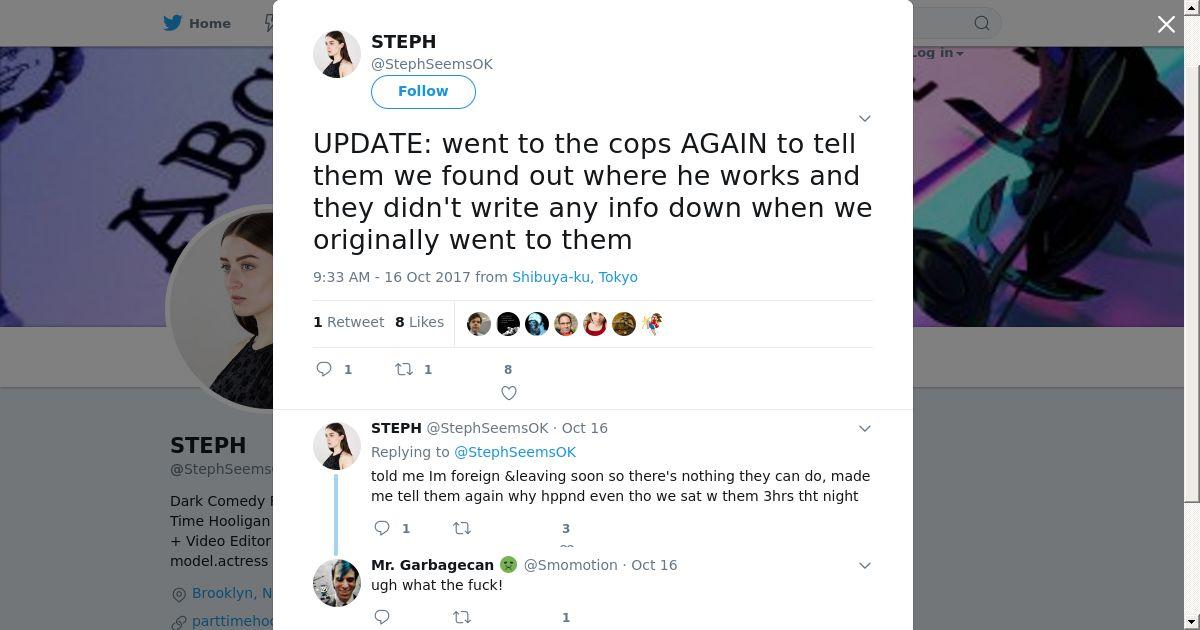
Task: Open the main tweet's more options chevron
Action: point(865,118)
